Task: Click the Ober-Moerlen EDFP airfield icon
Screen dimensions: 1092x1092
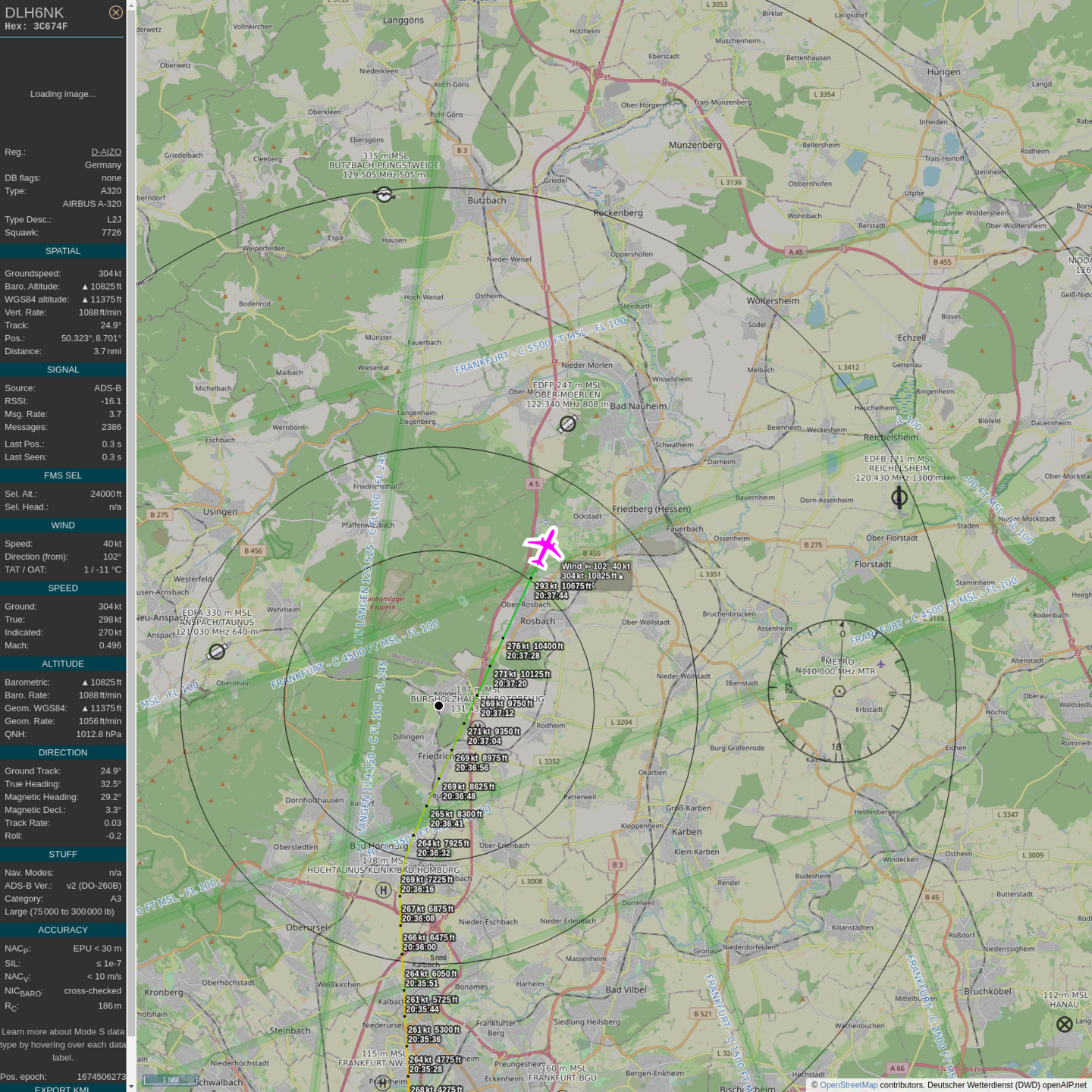Action: pos(567,424)
